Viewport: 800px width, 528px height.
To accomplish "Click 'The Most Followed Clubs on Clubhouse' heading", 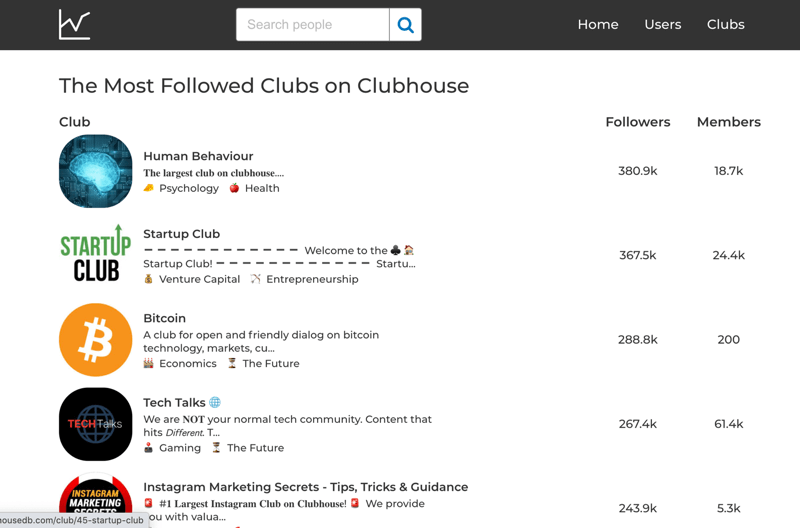I will click(264, 86).
